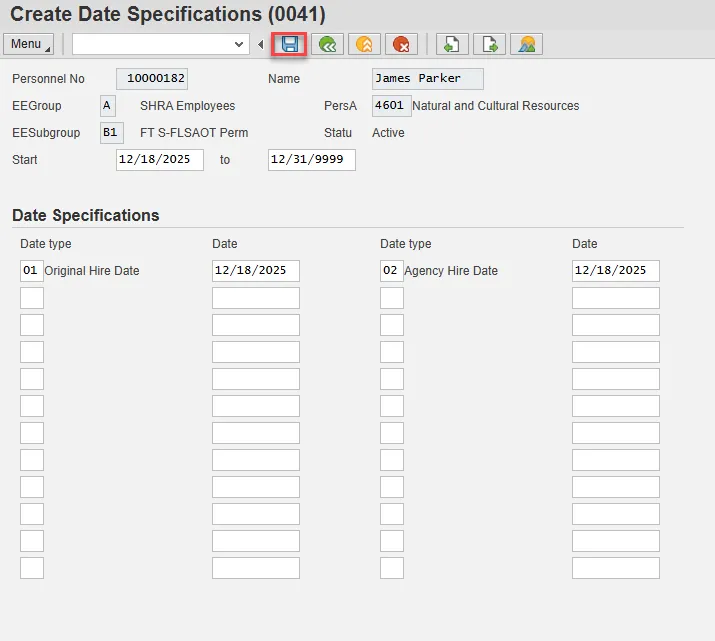Open the Menu button

[x=29, y=44]
